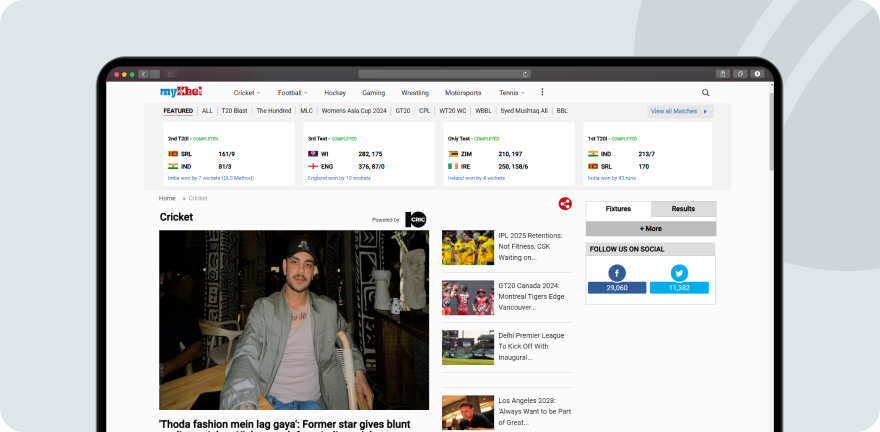880x432 pixels.
Task: Open the Hockey section
Action: (x=335, y=93)
